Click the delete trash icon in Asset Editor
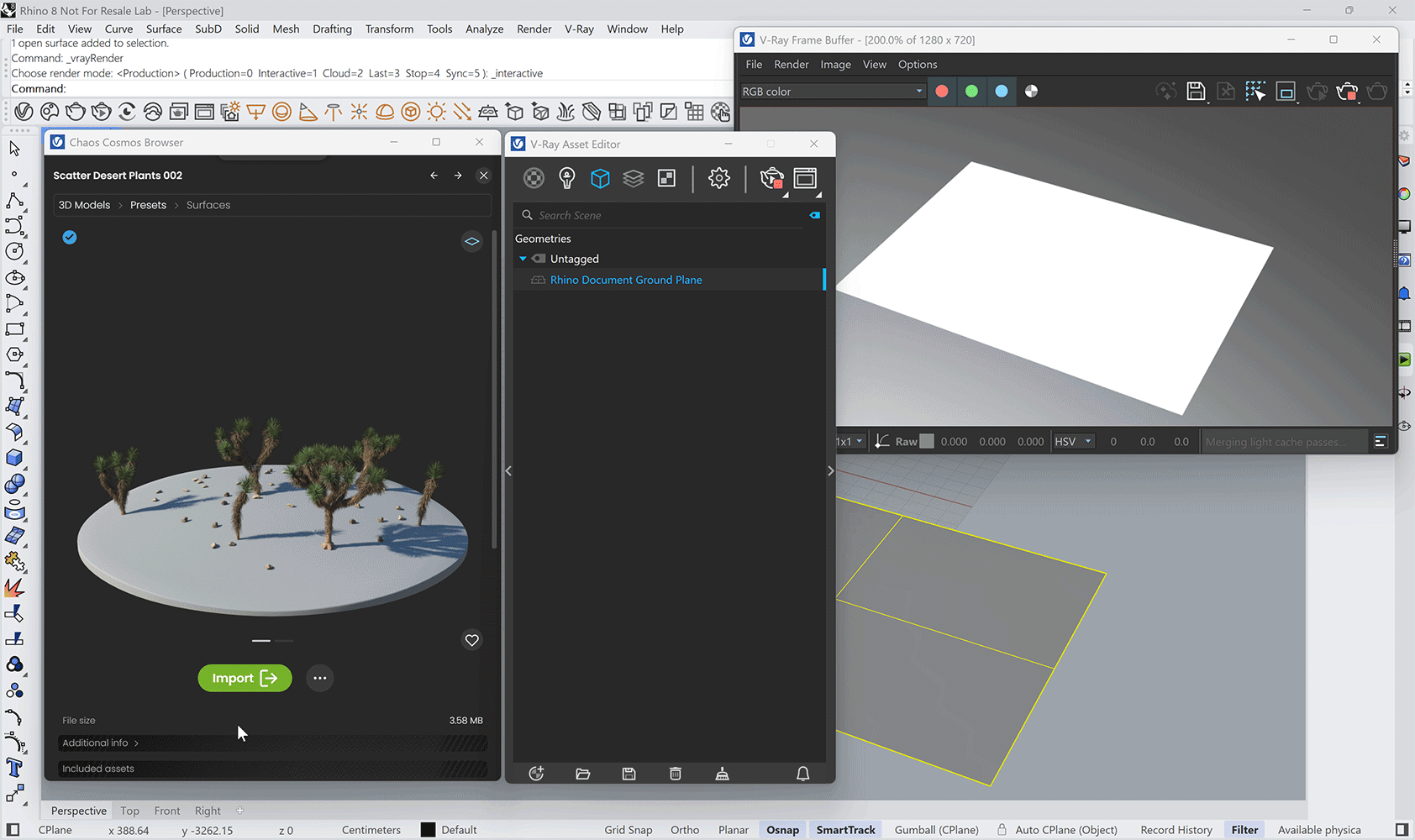Screen dimensions: 1415x840 pyautogui.click(x=676, y=774)
